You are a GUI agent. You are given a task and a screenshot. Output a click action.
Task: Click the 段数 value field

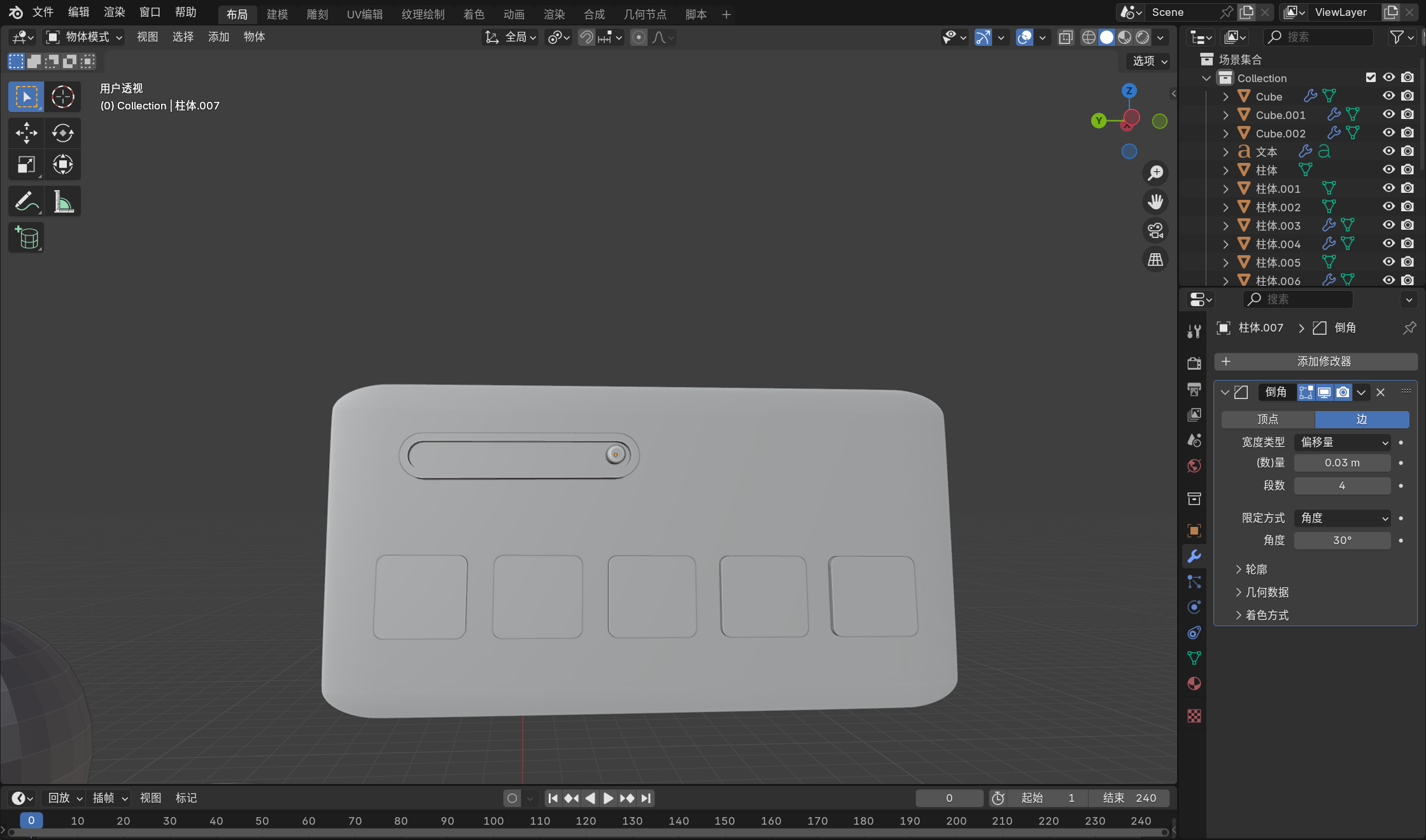pyautogui.click(x=1342, y=486)
